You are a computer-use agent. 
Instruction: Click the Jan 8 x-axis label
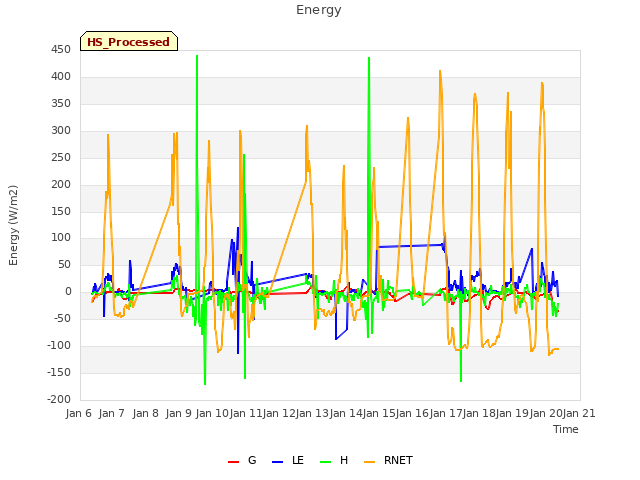click(145, 413)
